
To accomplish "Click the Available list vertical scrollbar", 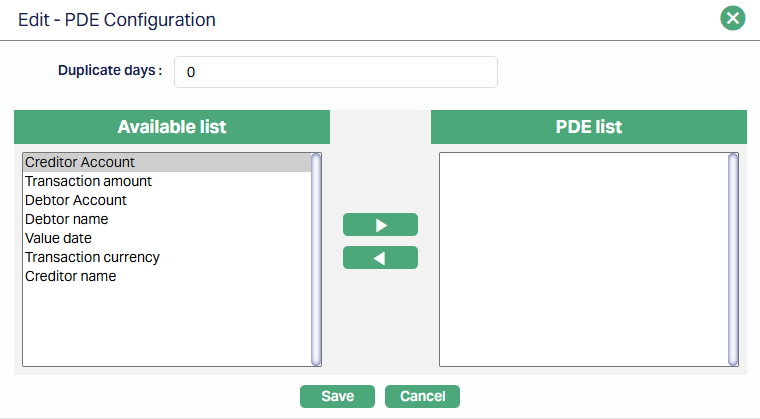I will pyautogui.click(x=316, y=259).
